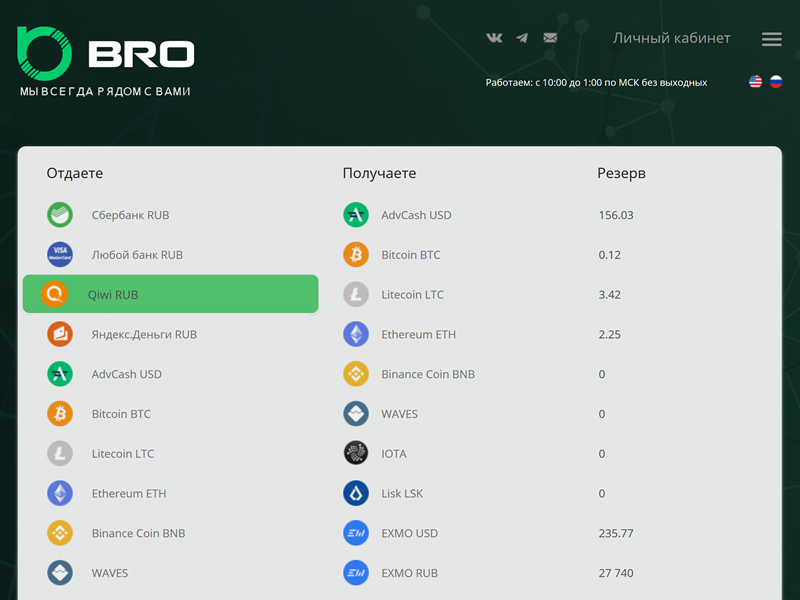Select Bitcoin BTC label in Отдаете
The height and width of the screenshot is (600, 800).
tap(121, 414)
